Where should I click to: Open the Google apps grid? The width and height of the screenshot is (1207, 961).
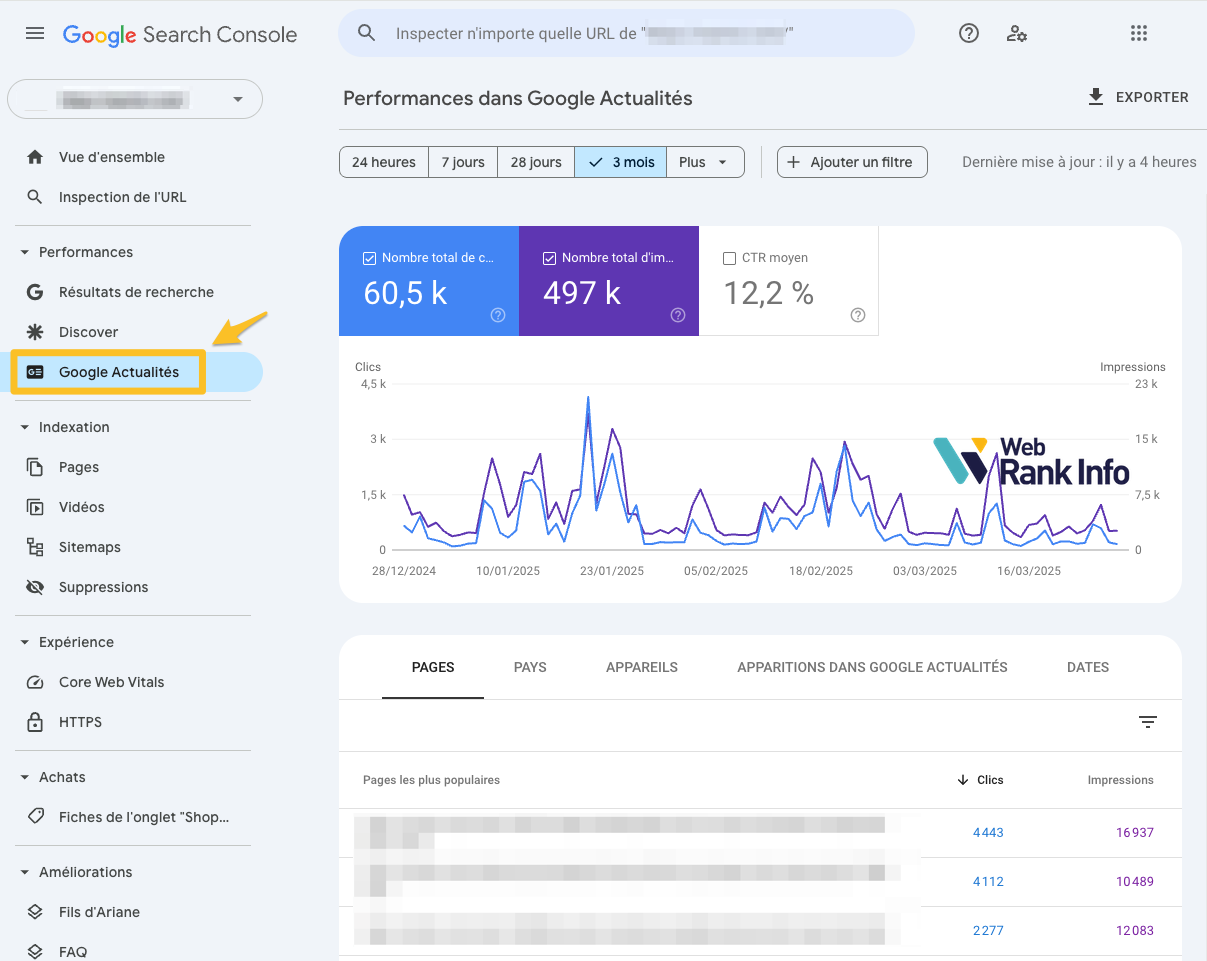pyautogui.click(x=1139, y=33)
